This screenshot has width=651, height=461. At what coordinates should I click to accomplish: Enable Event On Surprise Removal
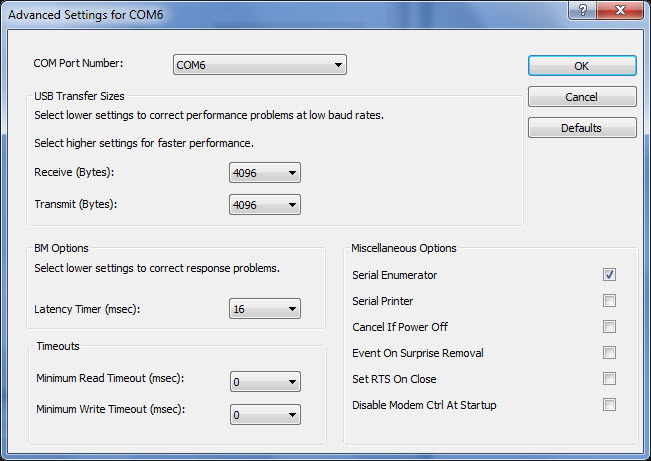[609, 353]
